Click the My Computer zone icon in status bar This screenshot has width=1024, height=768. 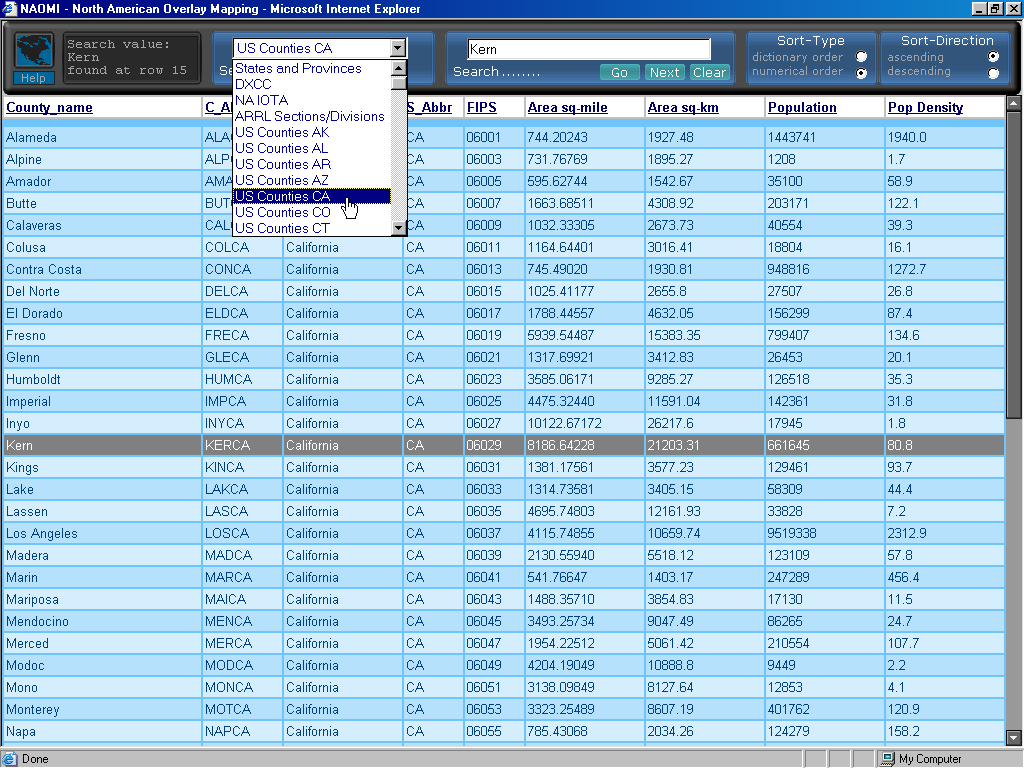(887, 759)
